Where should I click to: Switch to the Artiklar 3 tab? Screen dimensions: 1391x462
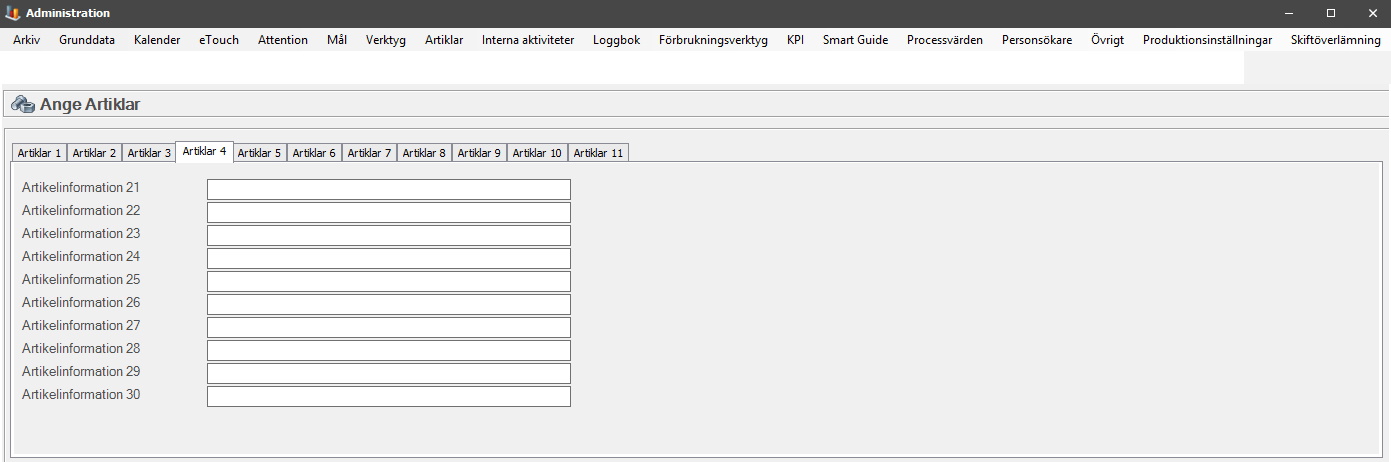(149, 153)
